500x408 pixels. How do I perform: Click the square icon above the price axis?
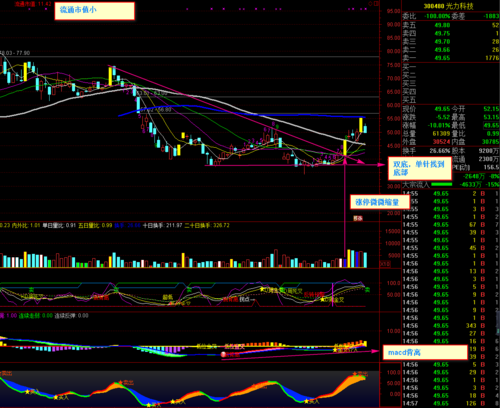[x=376, y=4]
